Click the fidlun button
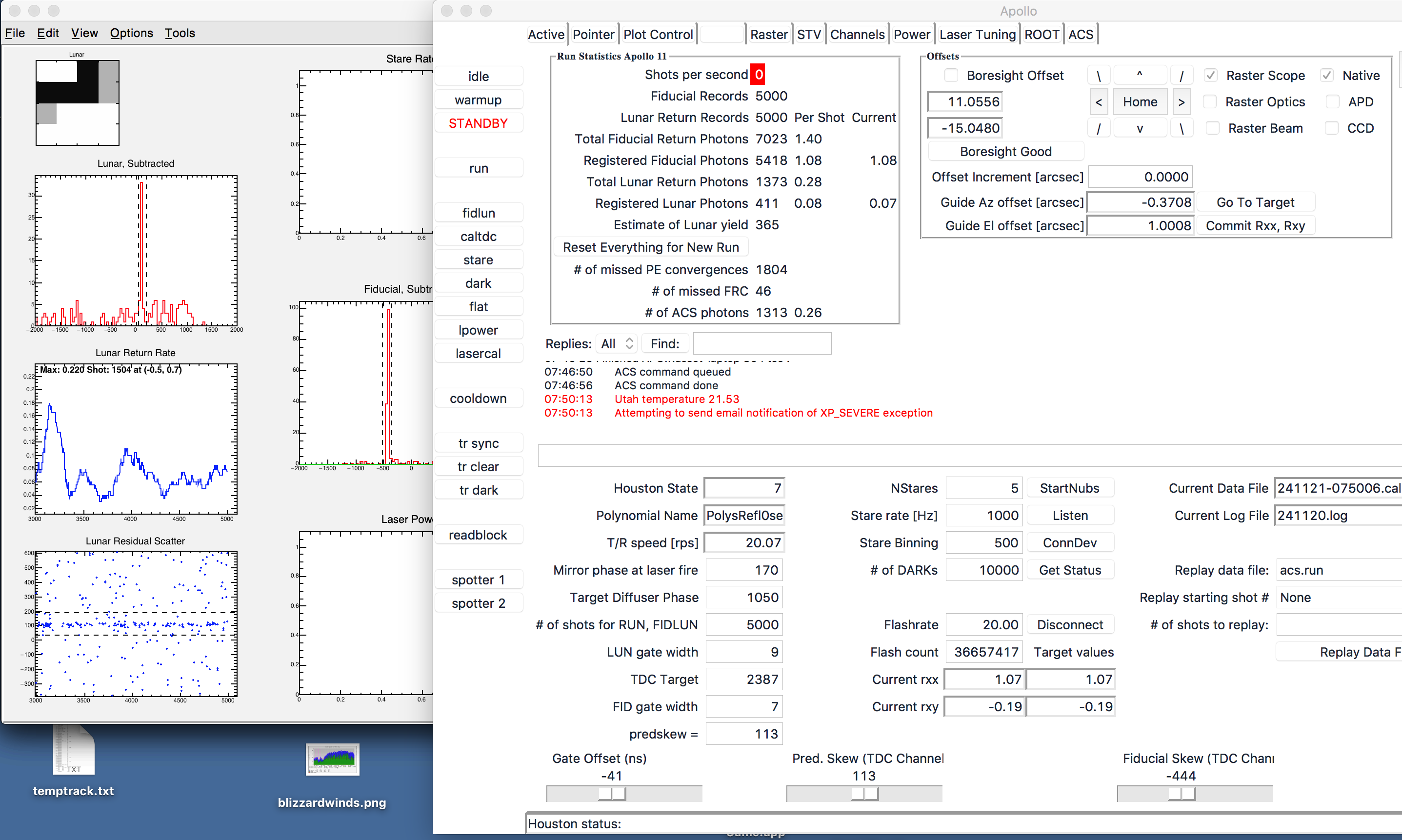The height and width of the screenshot is (840, 1402). pos(478,213)
